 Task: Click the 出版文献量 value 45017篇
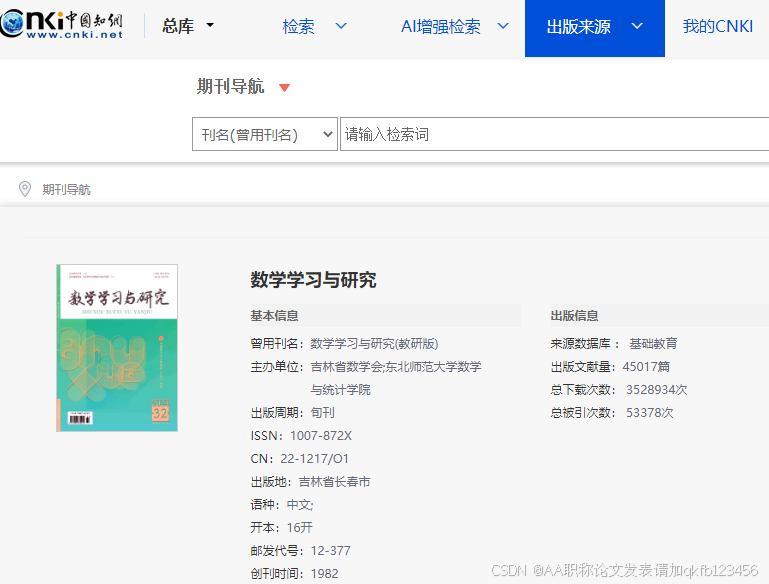tap(646, 366)
